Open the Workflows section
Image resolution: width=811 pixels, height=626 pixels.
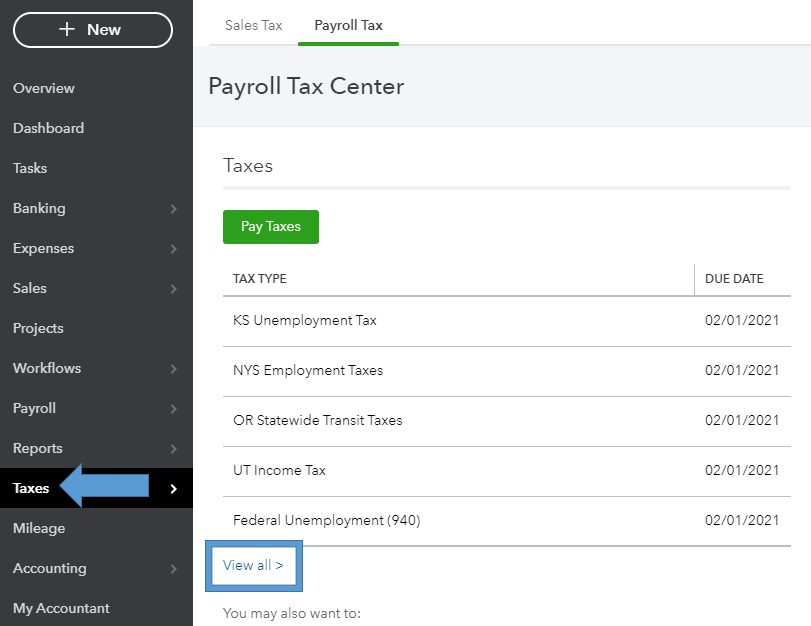click(46, 368)
